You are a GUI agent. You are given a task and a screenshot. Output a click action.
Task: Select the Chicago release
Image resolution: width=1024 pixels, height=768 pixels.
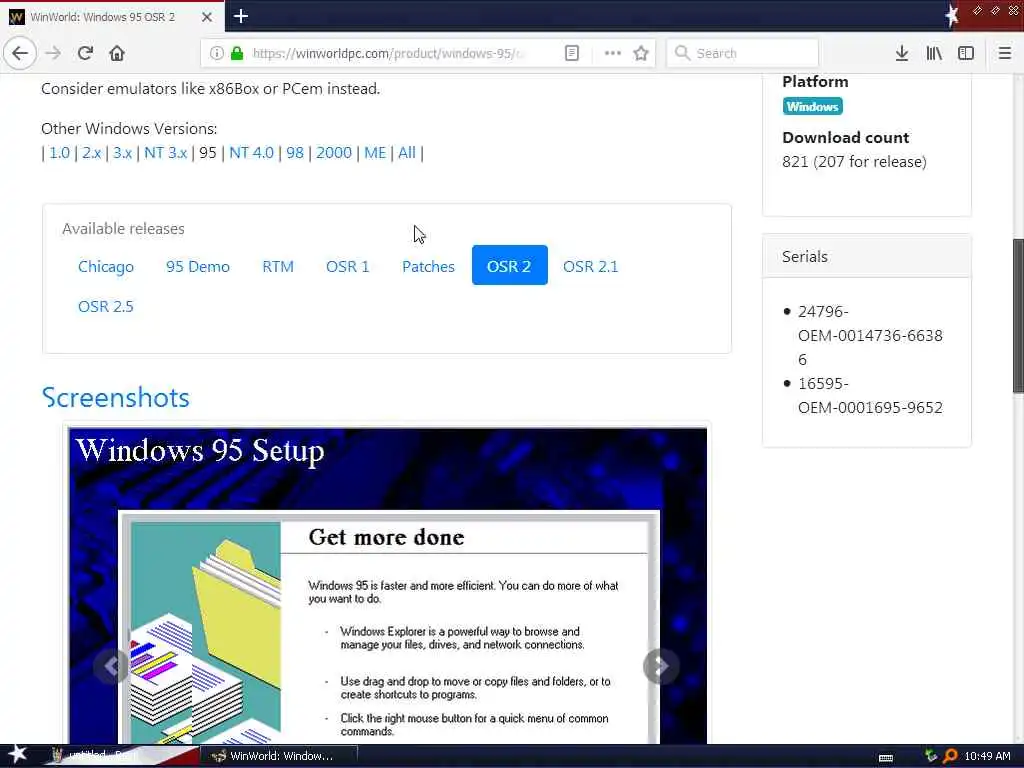pyautogui.click(x=106, y=266)
